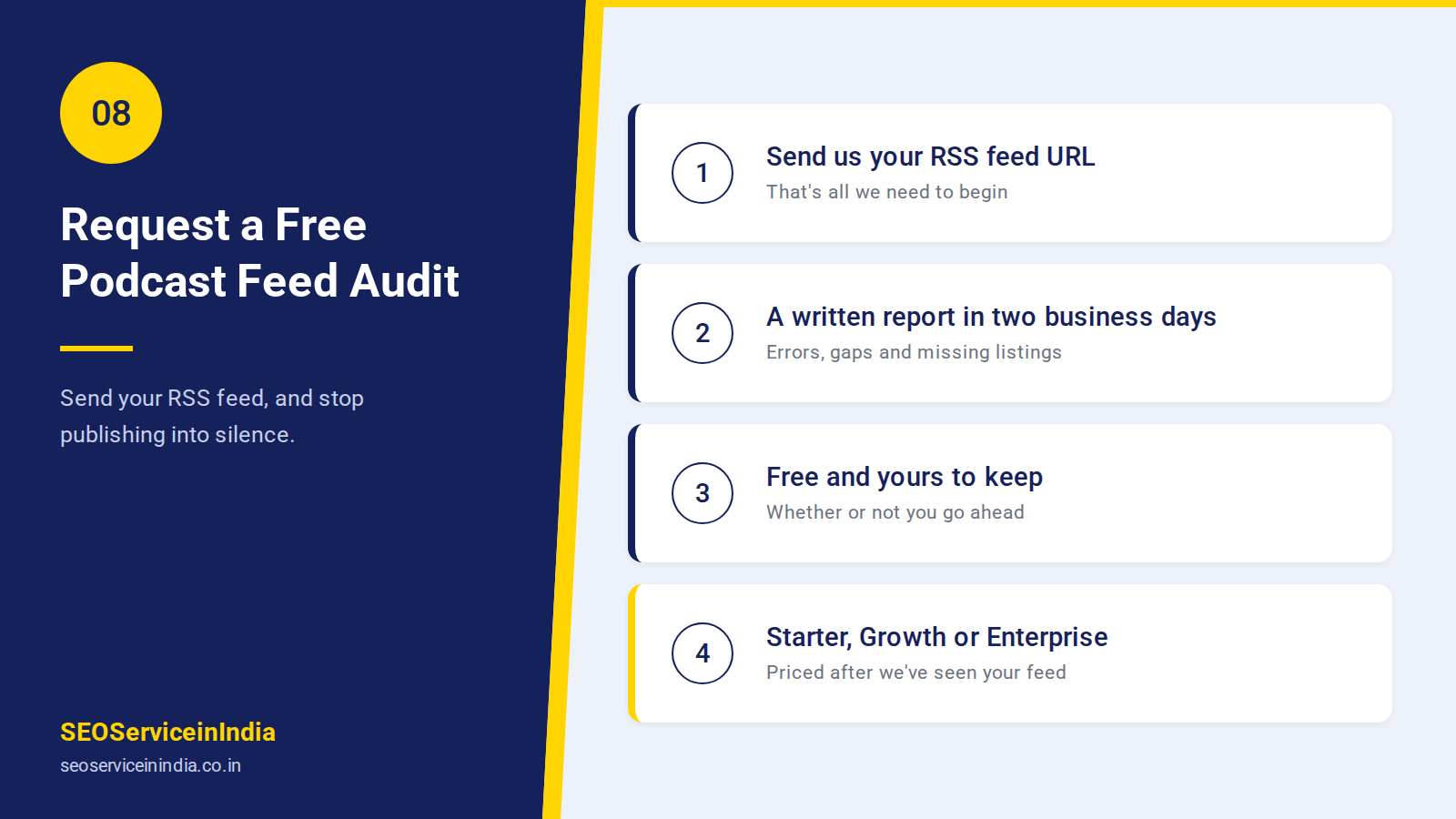Click the 'Free and yours to keep' title
The width and height of the screenshot is (1456, 819).
tap(905, 477)
